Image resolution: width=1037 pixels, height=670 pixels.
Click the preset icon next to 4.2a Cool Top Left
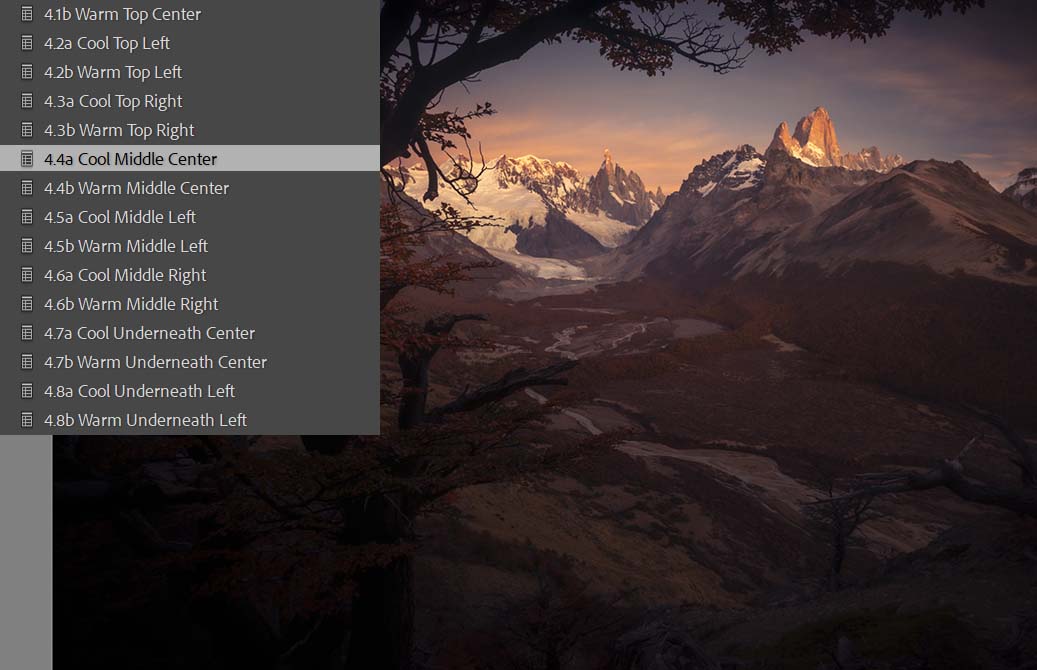27,43
